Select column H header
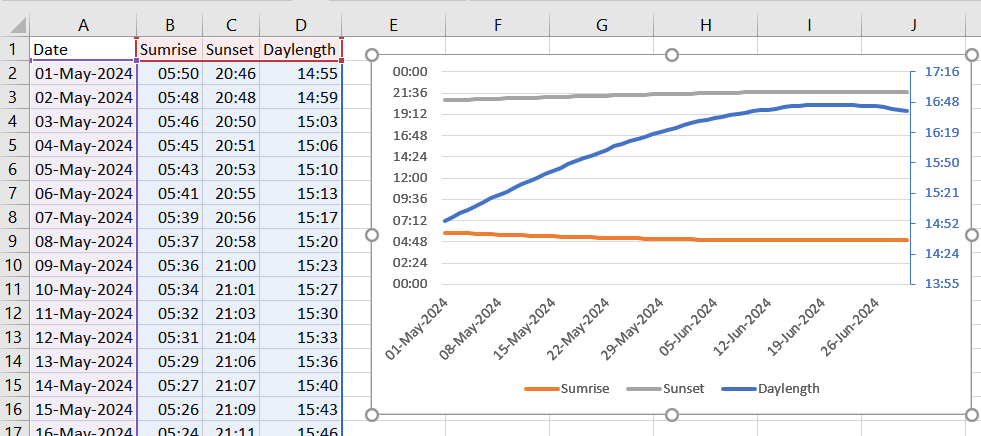 [705, 25]
